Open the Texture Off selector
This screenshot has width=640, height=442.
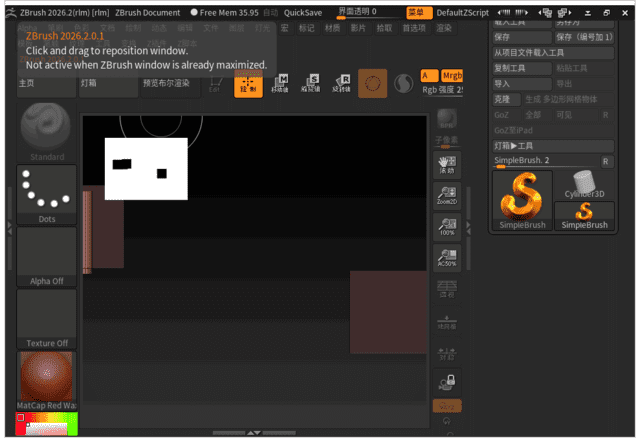(46, 317)
